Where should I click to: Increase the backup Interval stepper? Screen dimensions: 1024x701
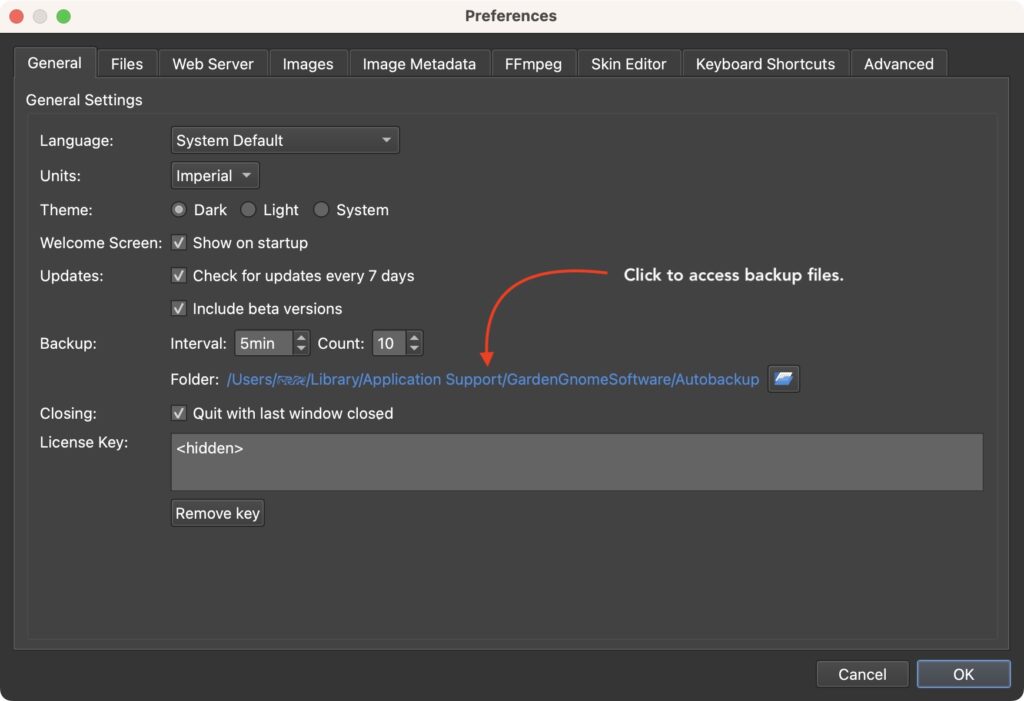300,337
